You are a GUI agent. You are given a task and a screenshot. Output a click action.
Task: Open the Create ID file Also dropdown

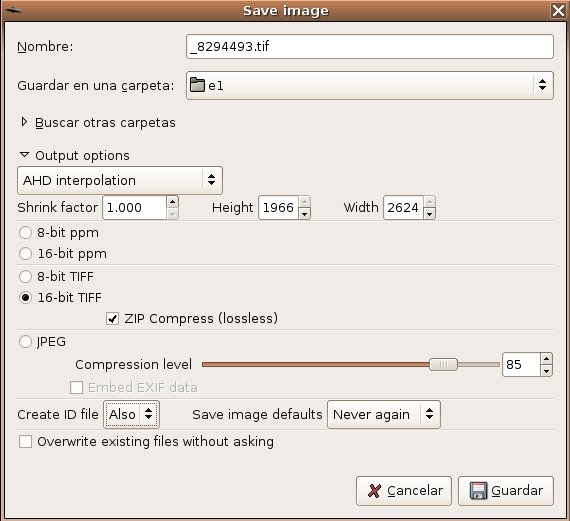click(x=131, y=414)
